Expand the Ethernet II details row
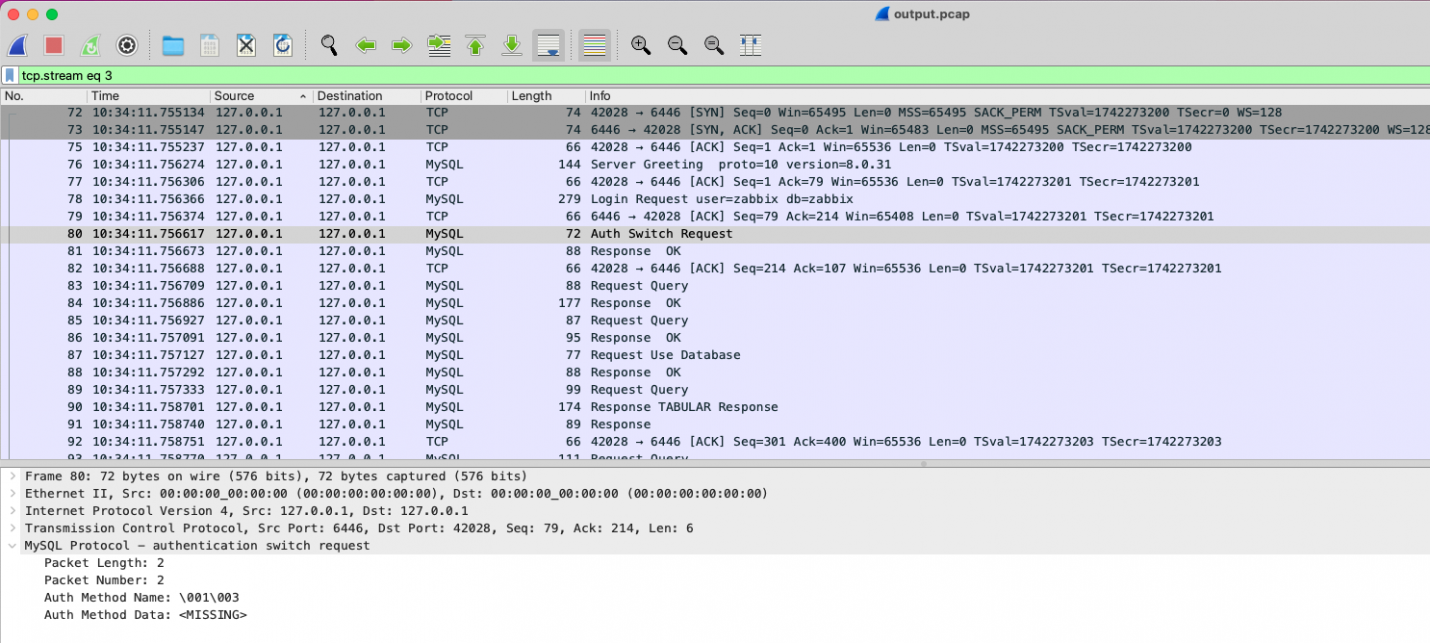The image size is (1430, 643). tap(13, 493)
